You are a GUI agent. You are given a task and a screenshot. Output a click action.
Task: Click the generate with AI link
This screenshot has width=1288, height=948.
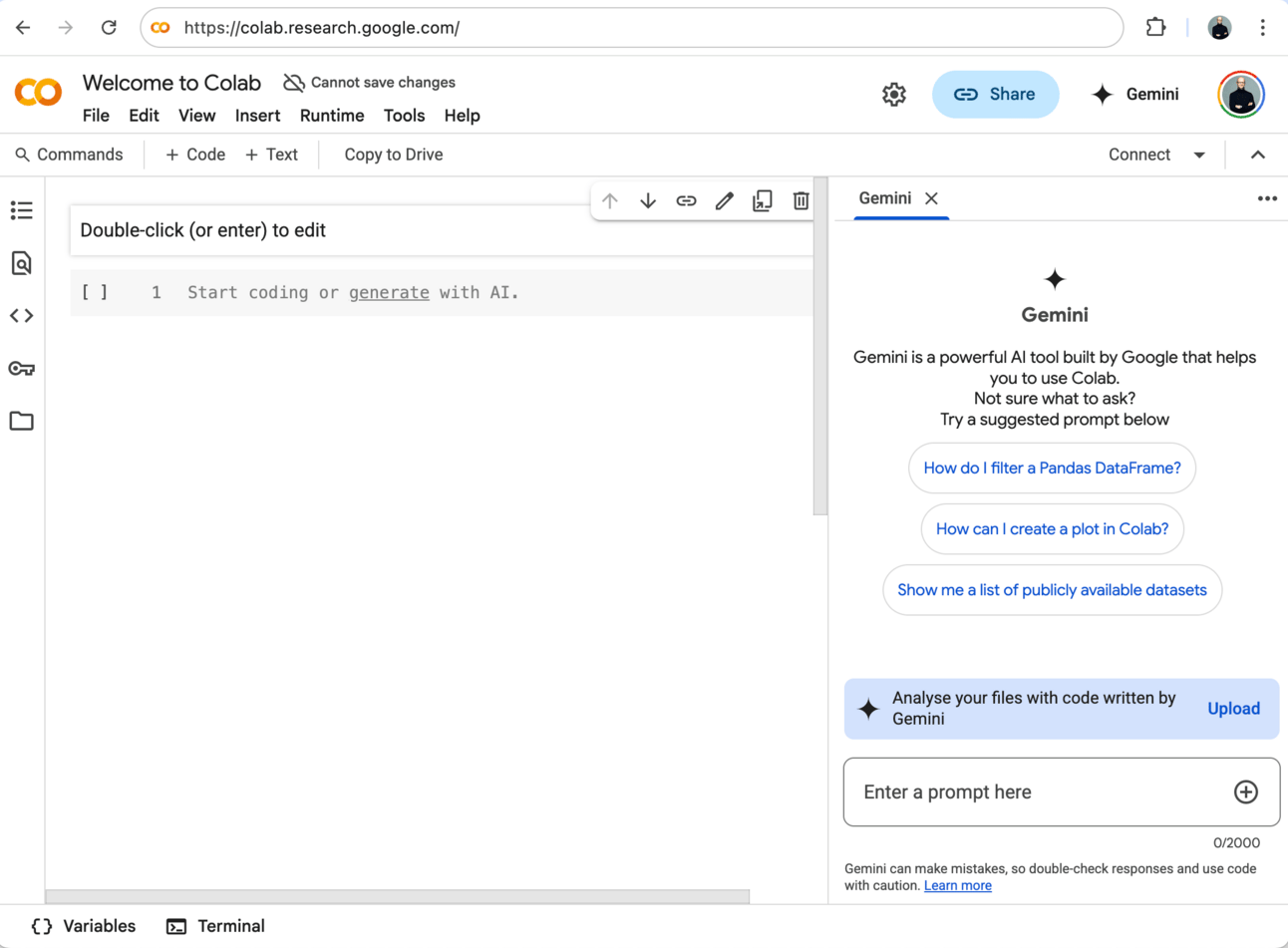389,292
